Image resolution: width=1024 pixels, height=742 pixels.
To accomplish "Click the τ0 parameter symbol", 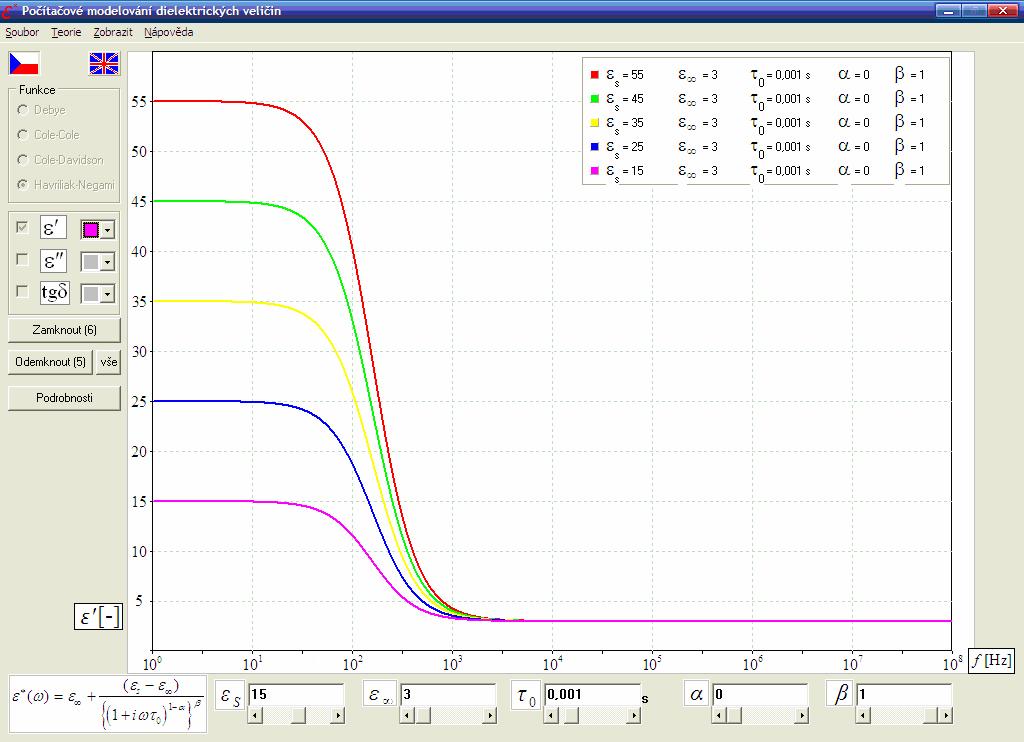I will [x=526, y=696].
